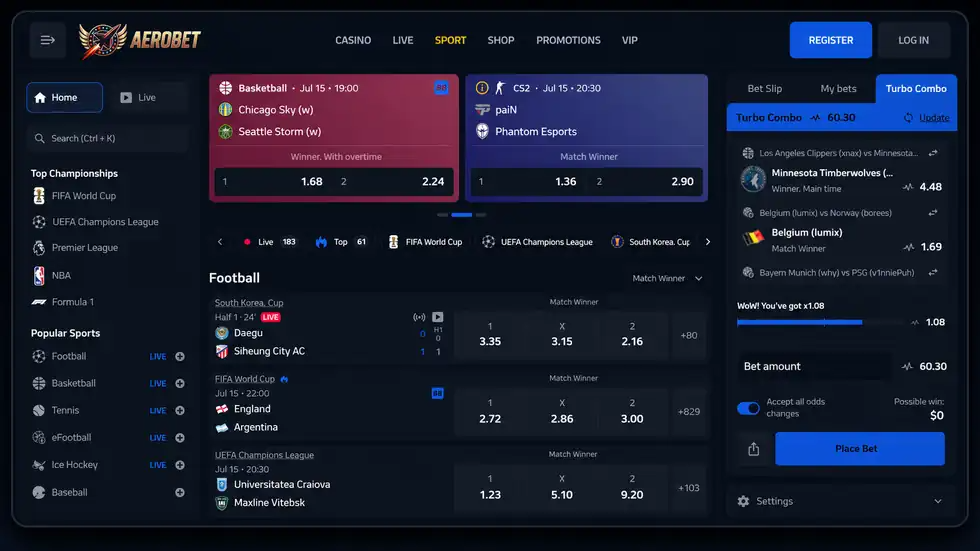980x551 pixels.
Task: Toggle Accept all odds changes switch
Action: [748, 408]
